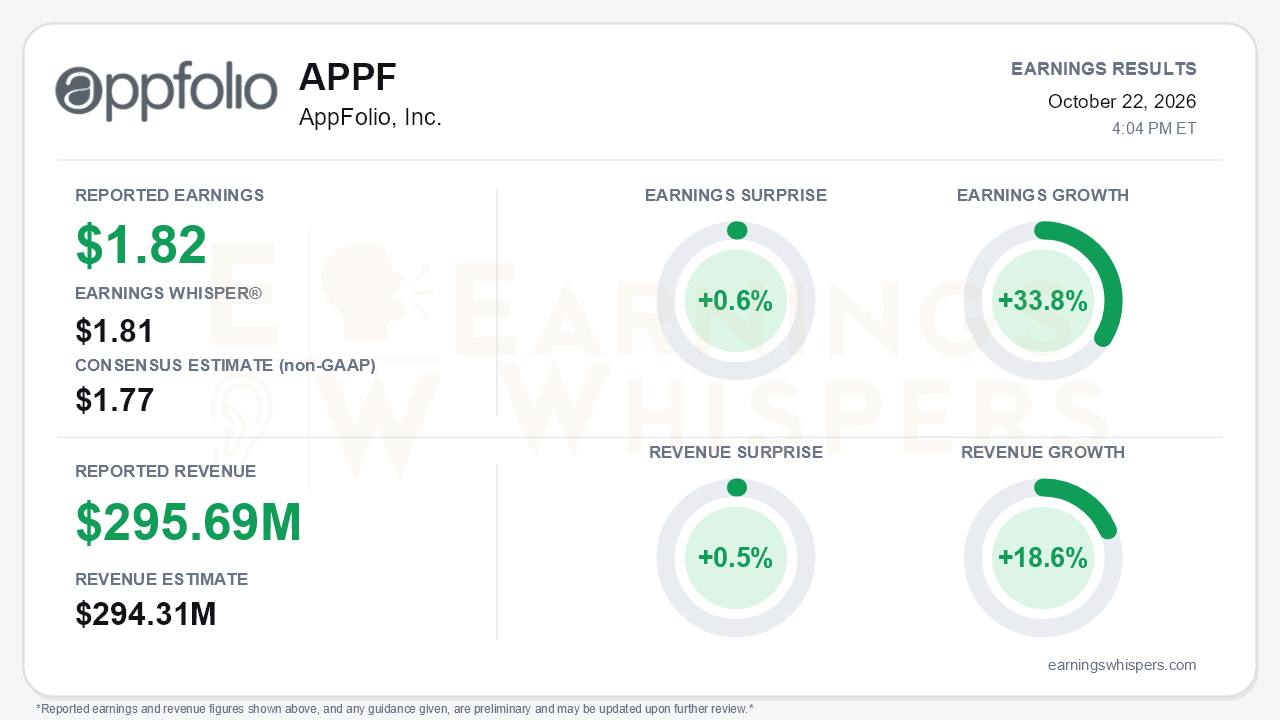
Task: Click the Revenue Surprise heading
Action: click(x=736, y=452)
